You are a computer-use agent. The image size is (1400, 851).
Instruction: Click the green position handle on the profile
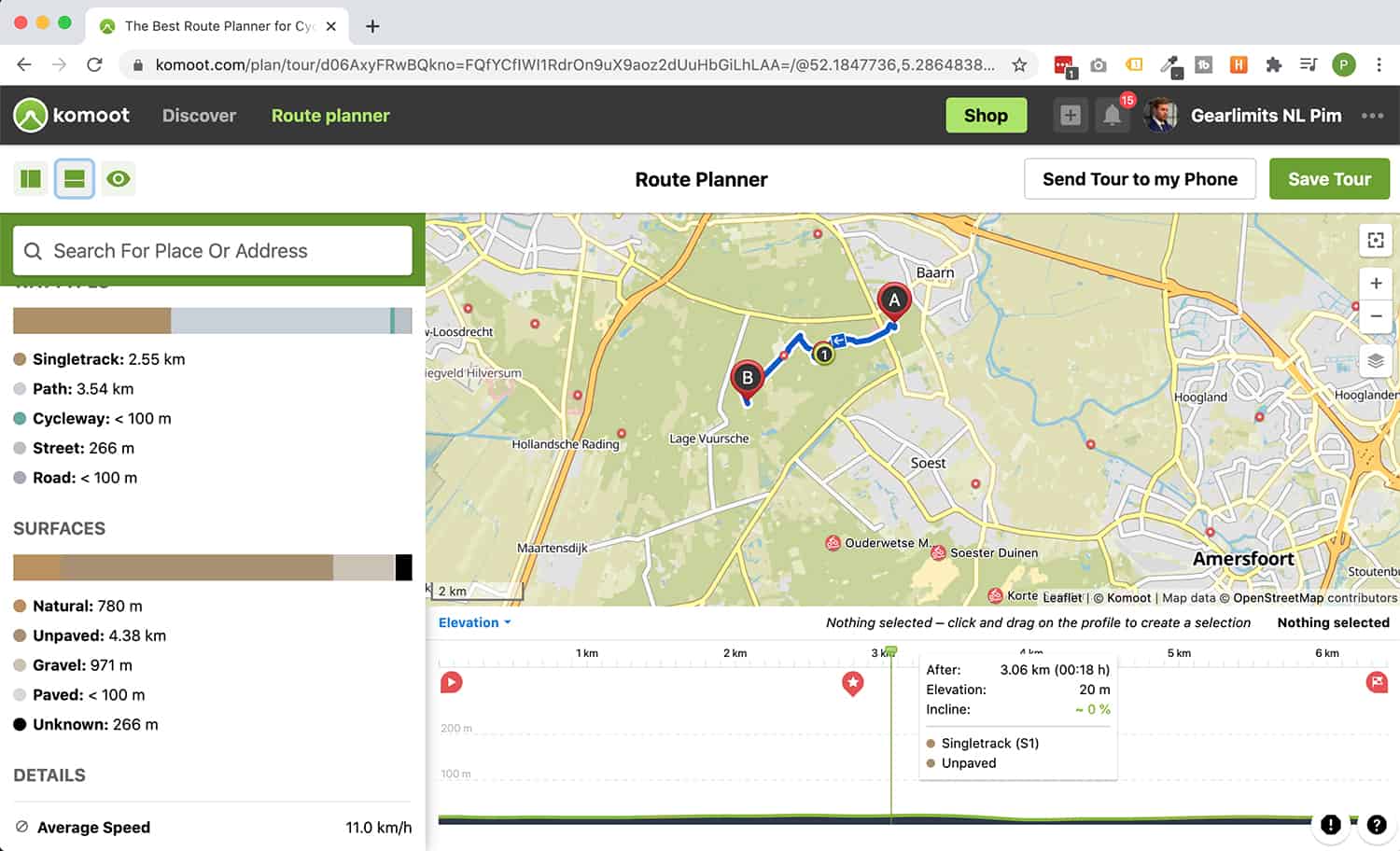[x=890, y=650]
